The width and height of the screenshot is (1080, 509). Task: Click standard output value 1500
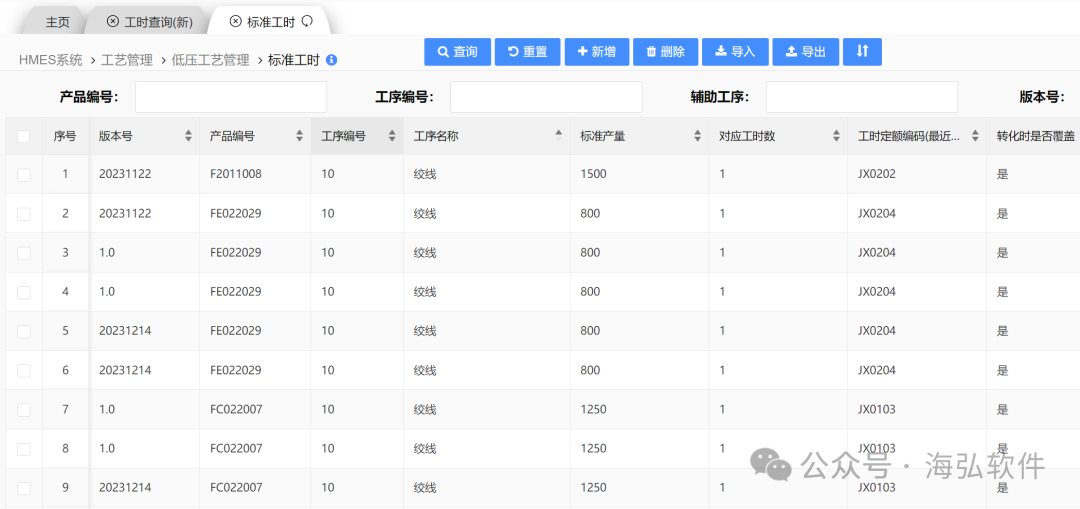pyautogui.click(x=594, y=174)
